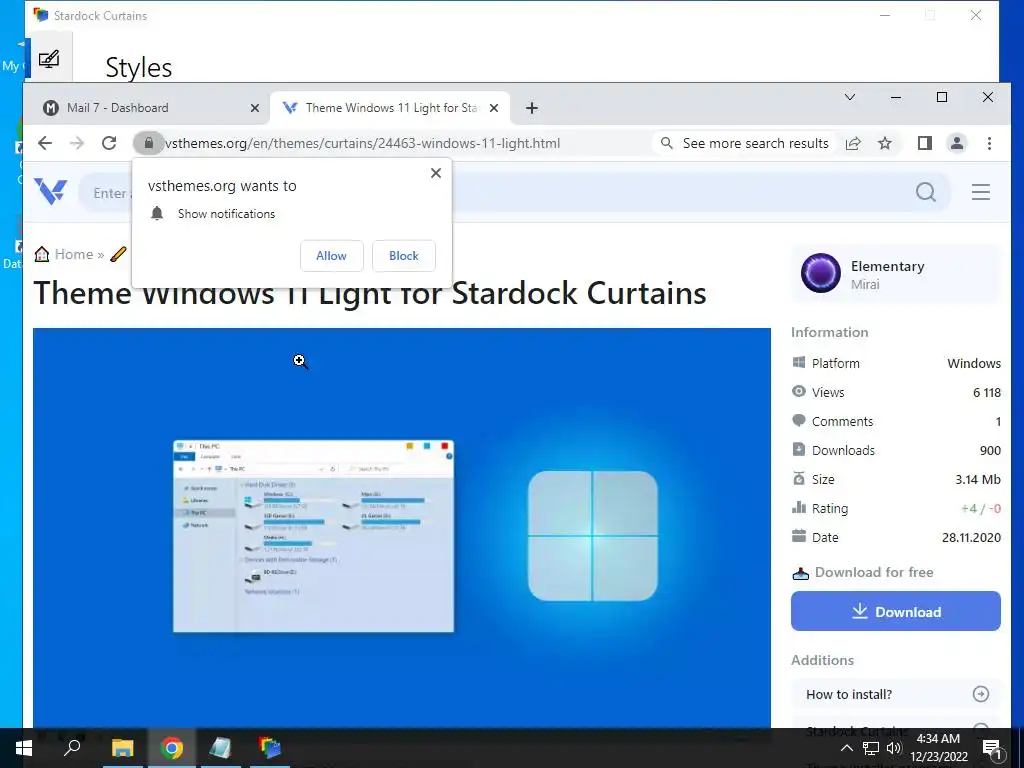Select the Theme Windows 11 Light tab
The height and width of the screenshot is (768, 1024).
391,108
